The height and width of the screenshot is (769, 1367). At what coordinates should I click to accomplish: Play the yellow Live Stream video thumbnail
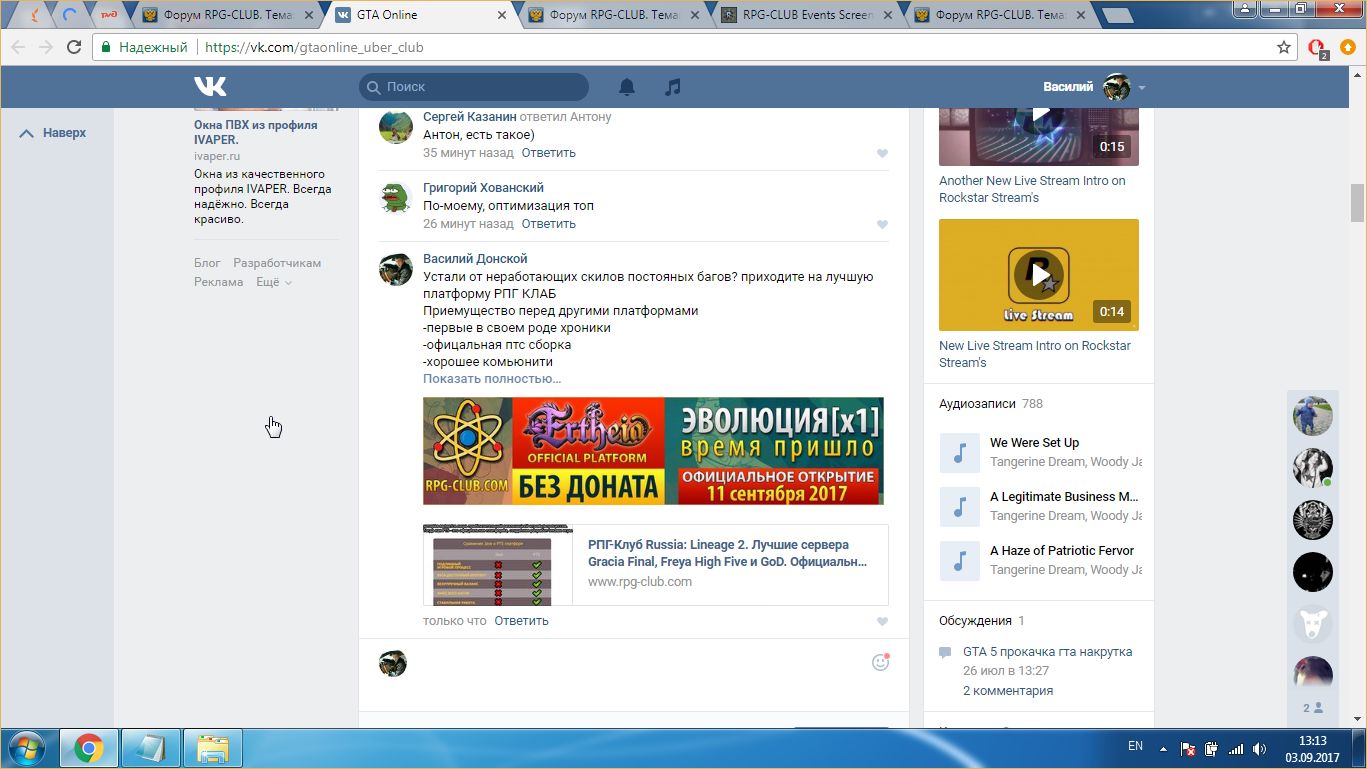pyautogui.click(x=1039, y=275)
